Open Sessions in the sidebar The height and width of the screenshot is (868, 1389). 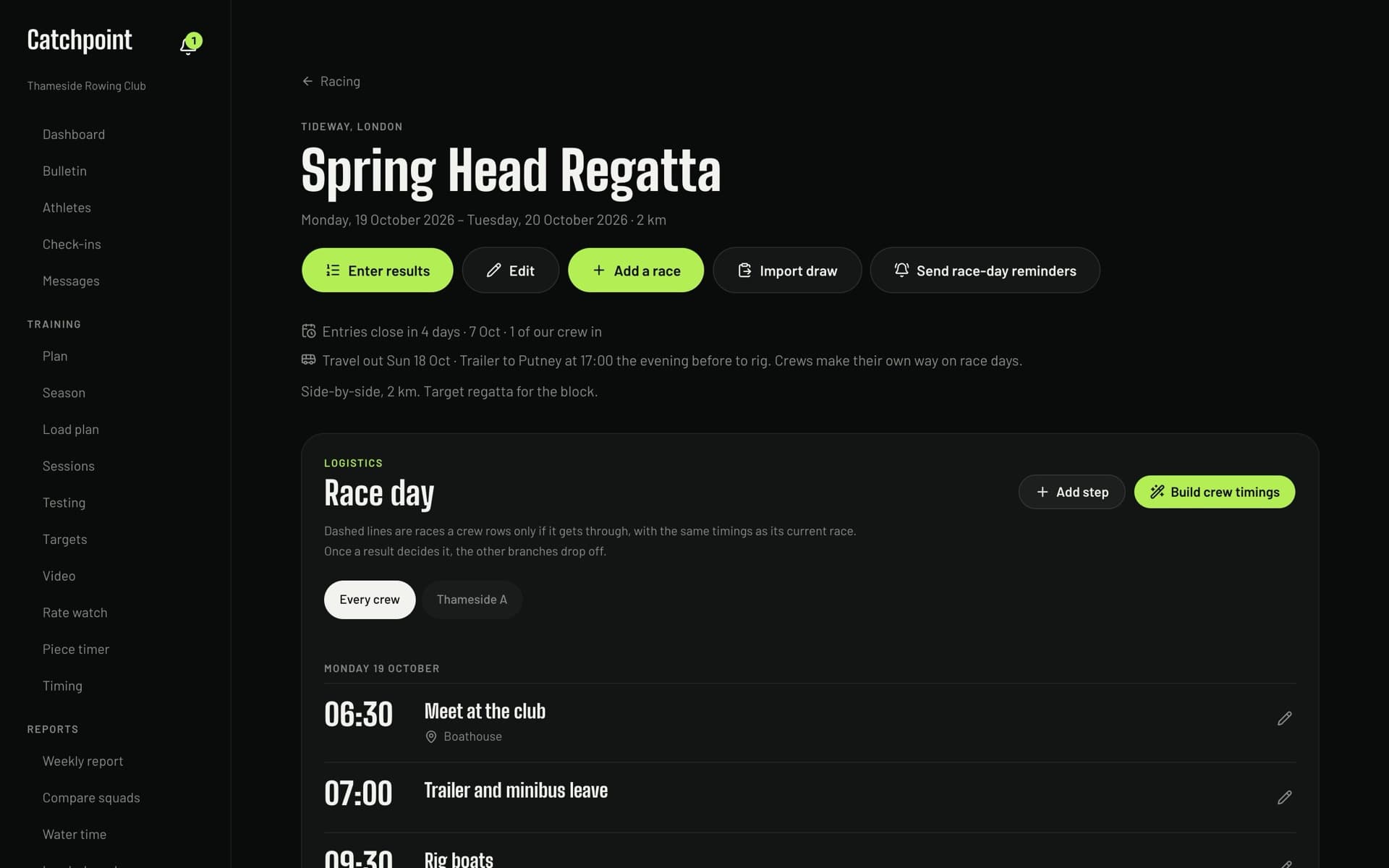point(68,467)
